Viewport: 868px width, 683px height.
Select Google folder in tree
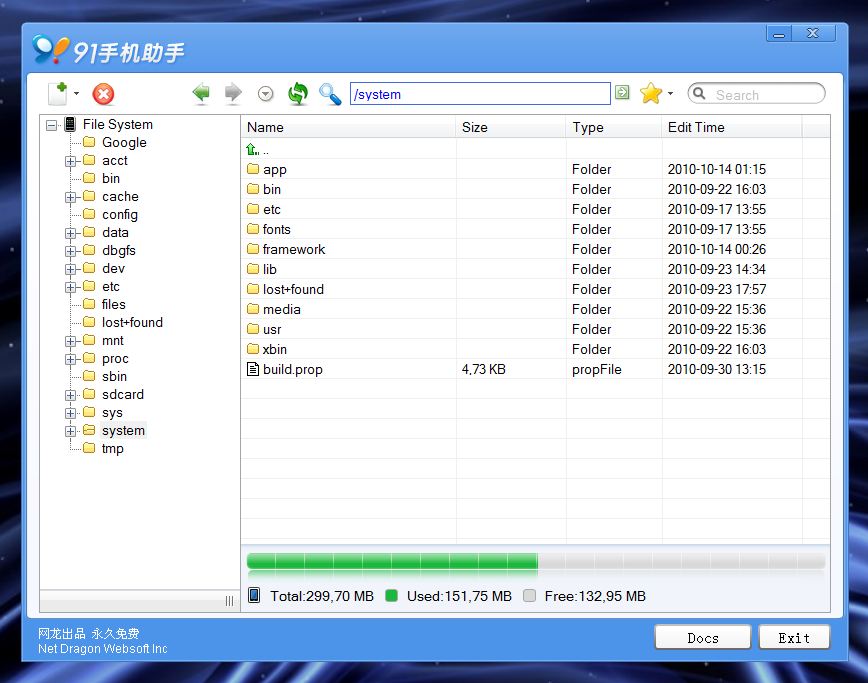[115, 142]
